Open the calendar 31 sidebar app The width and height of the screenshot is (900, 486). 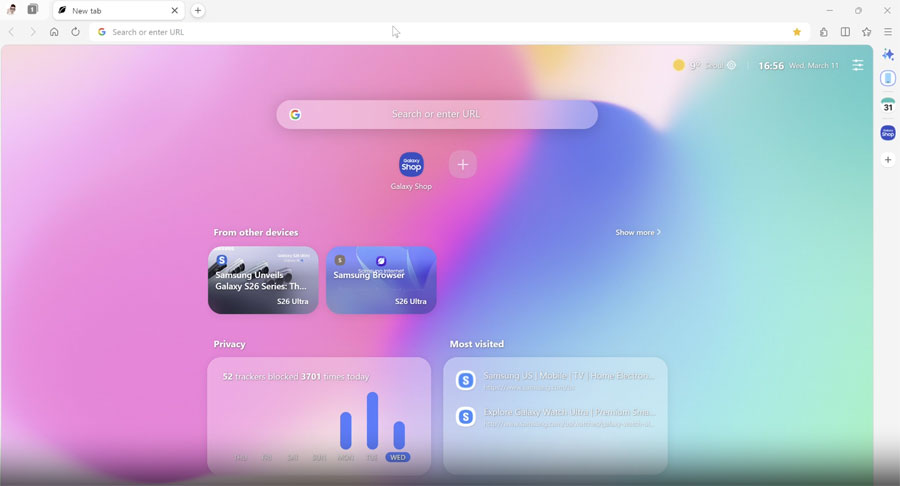tap(888, 105)
